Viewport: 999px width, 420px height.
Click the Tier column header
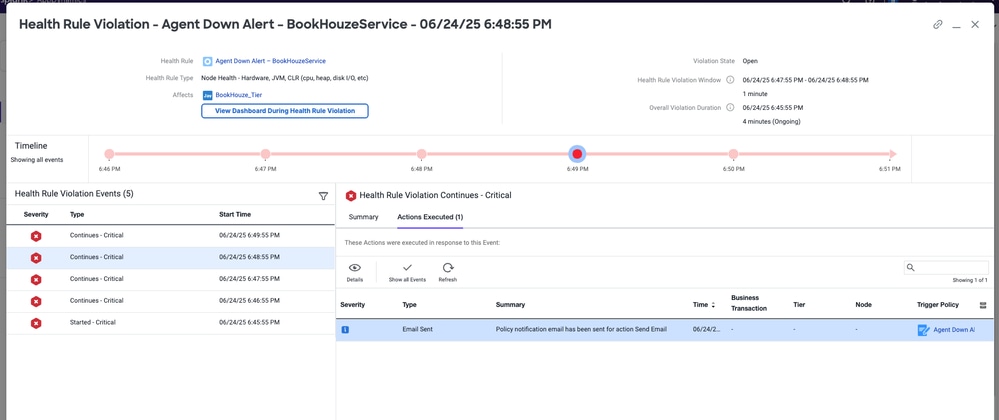click(800, 305)
